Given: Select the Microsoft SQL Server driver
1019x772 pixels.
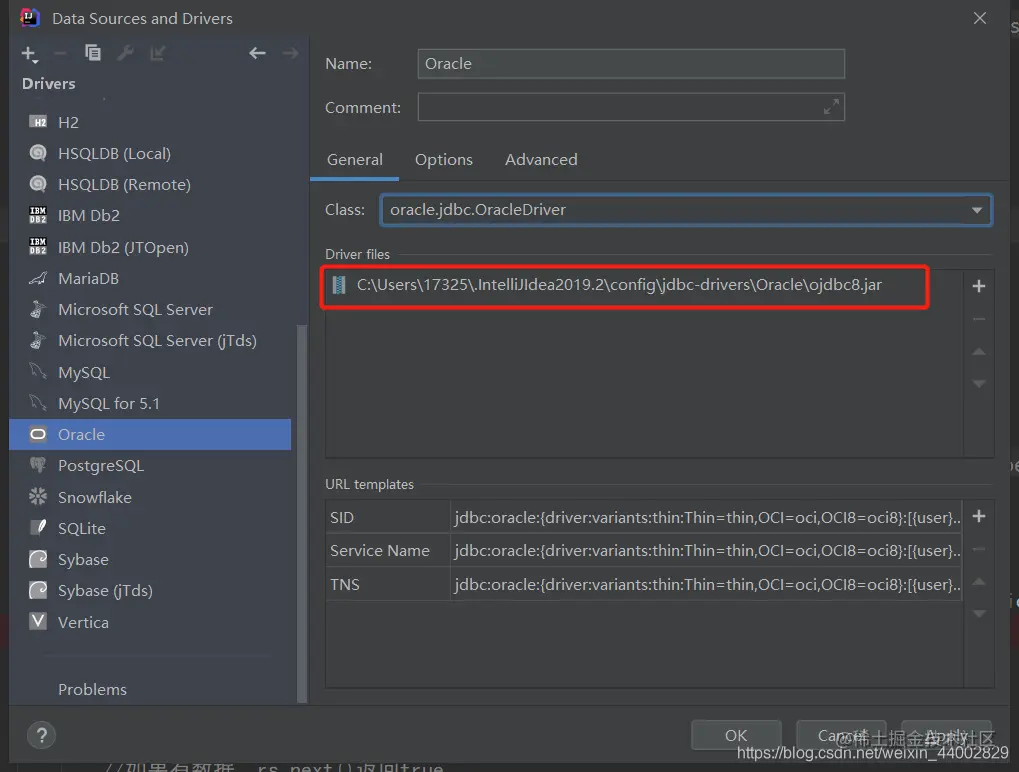Looking at the screenshot, I should pos(150,309).
